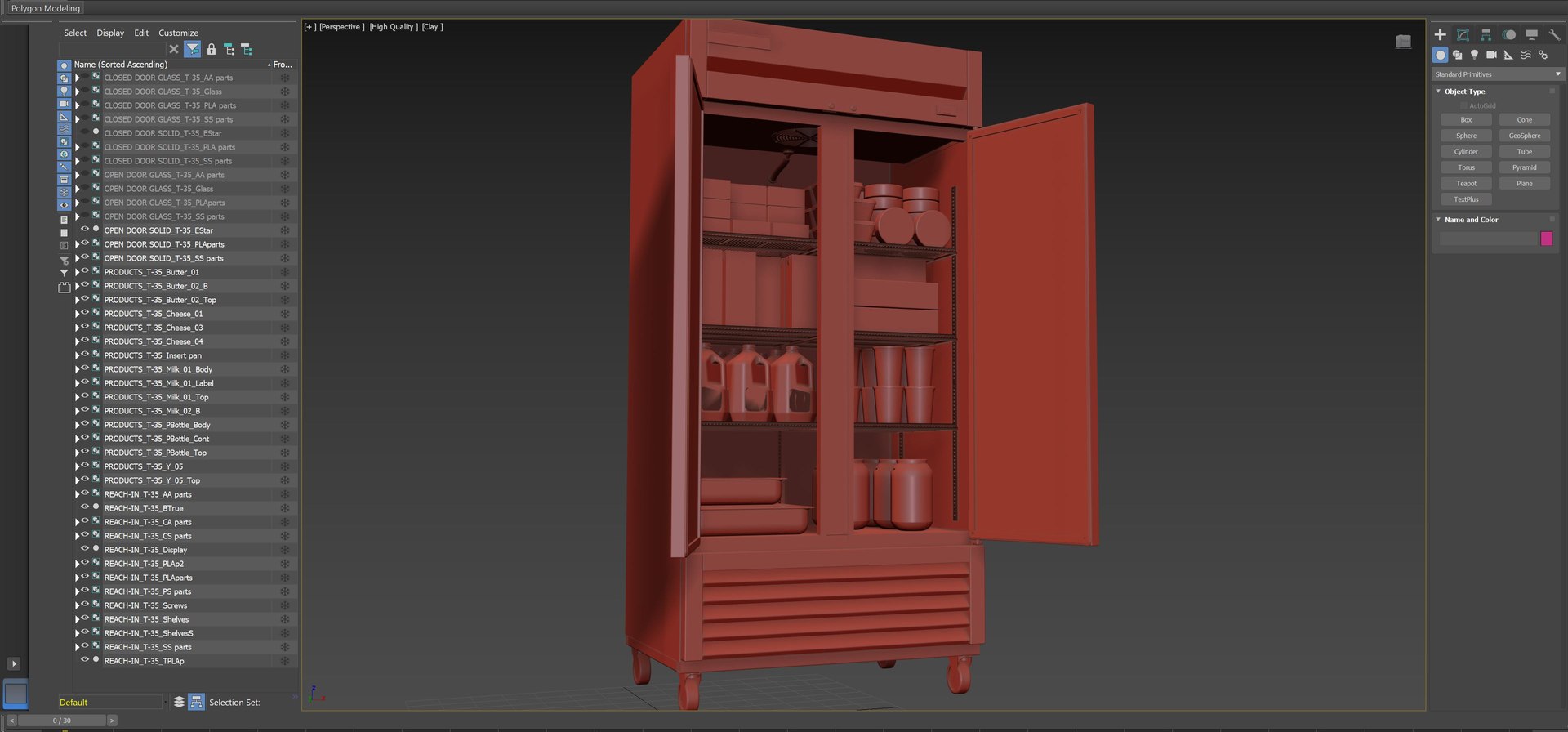Screen dimensions: 1568x732
Task: Expand REACH-IN_T-35_Shelves tree node
Action: click(x=78, y=619)
